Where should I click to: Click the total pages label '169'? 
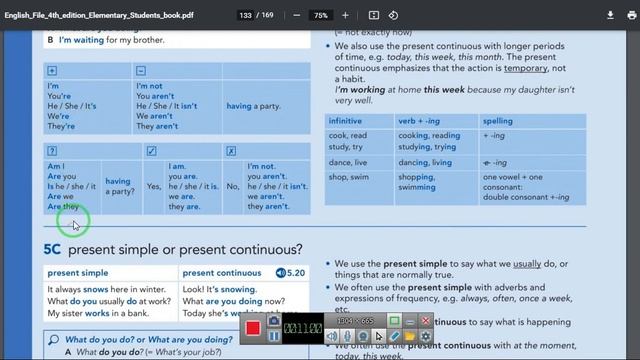(x=267, y=15)
